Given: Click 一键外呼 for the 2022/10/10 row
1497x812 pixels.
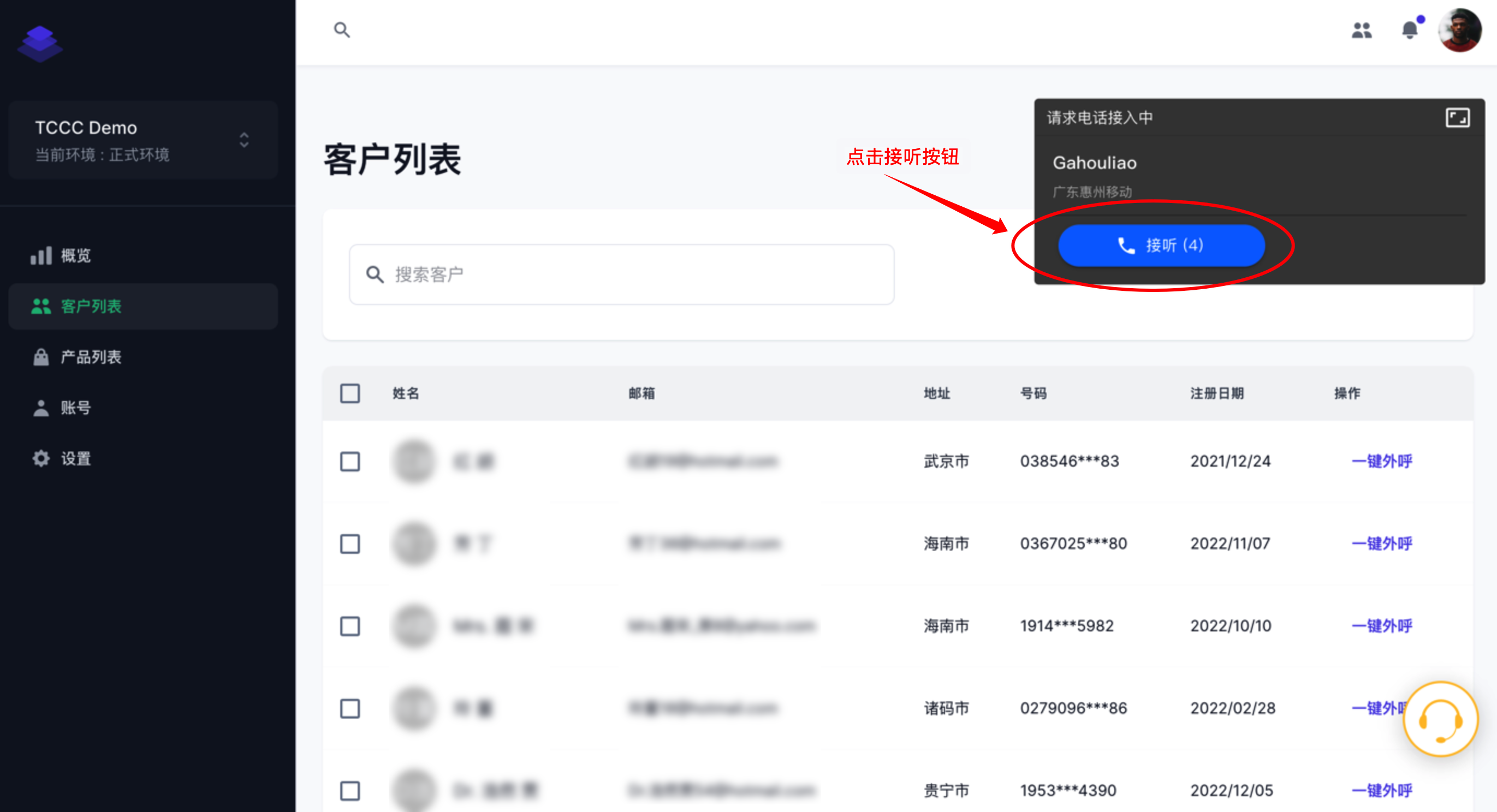Looking at the screenshot, I should click(1381, 626).
